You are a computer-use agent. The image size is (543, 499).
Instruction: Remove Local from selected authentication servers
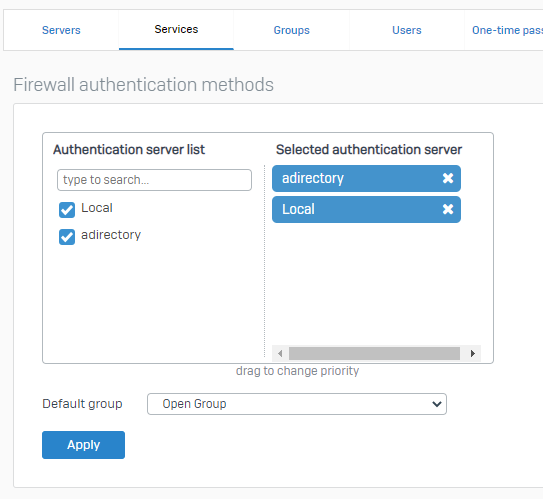(448, 209)
